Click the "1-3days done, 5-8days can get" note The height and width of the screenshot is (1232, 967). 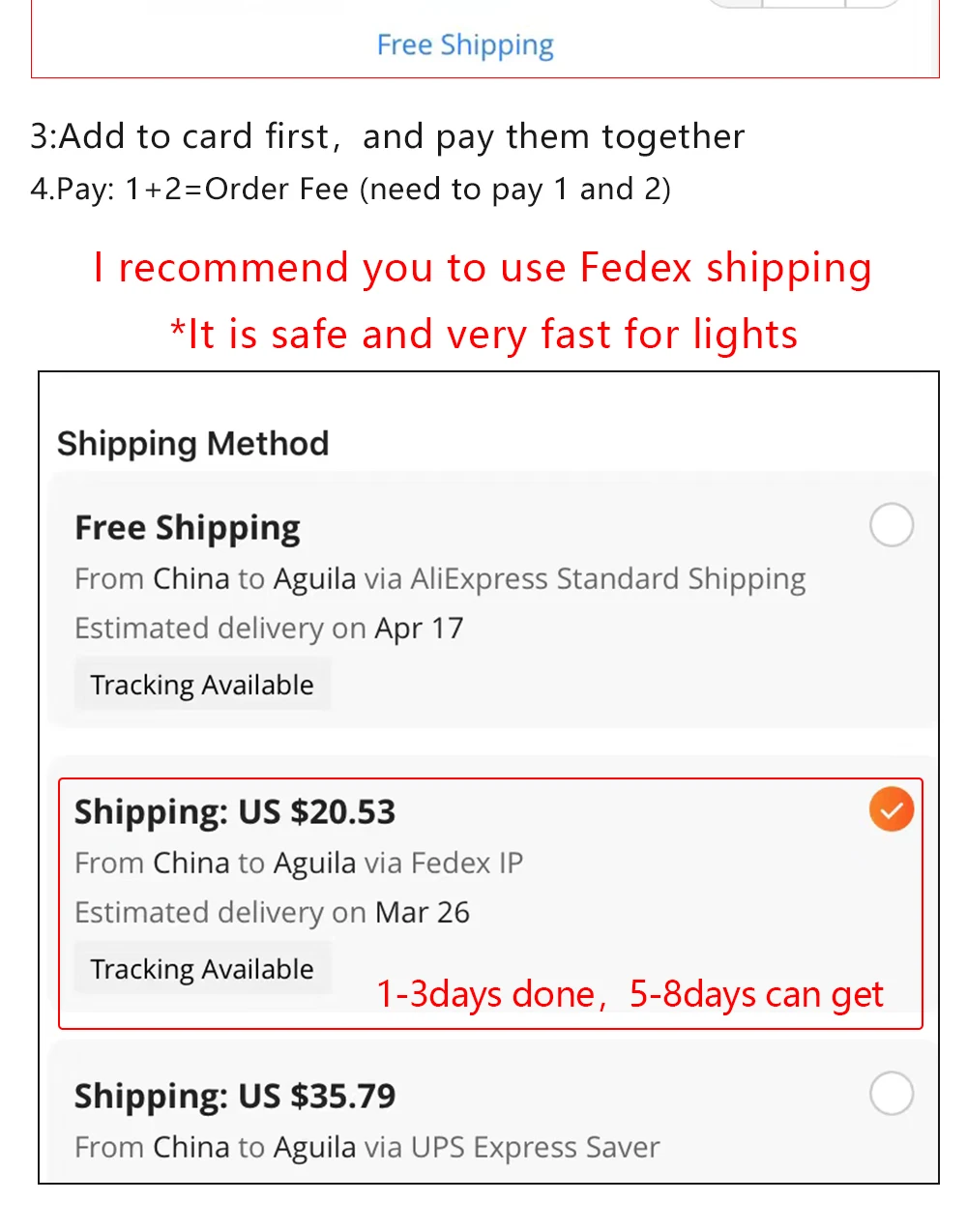point(630,994)
